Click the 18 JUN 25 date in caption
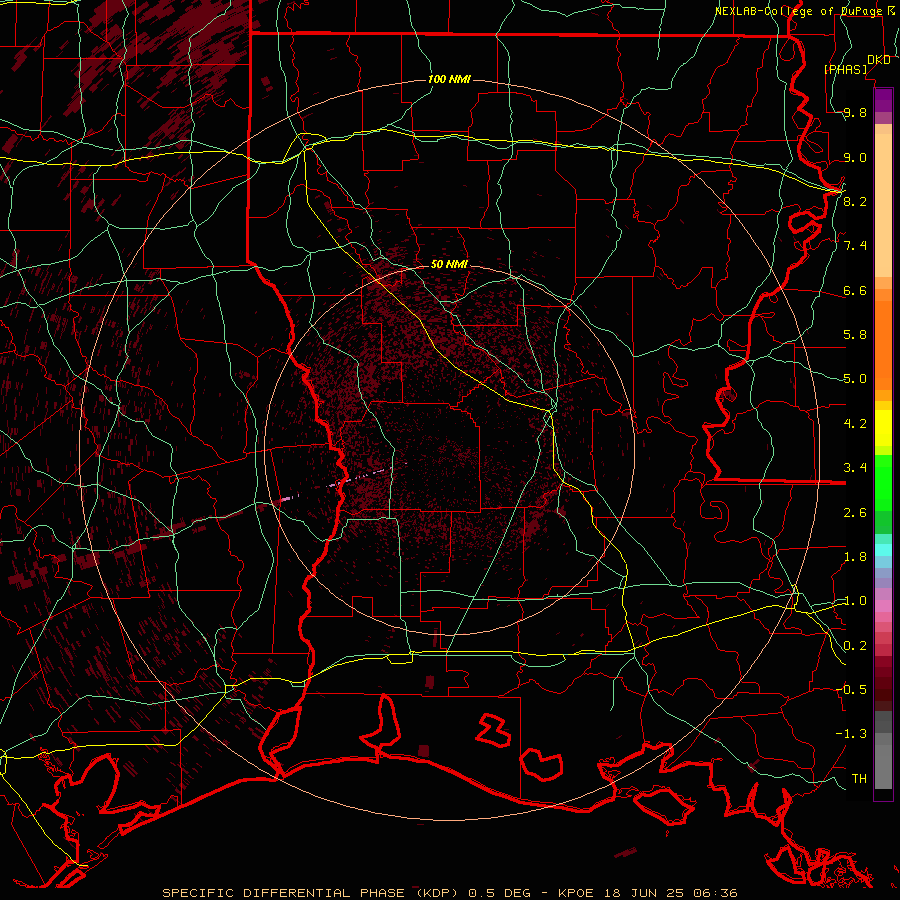The height and width of the screenshot is (900, 900). coord(646,893)
